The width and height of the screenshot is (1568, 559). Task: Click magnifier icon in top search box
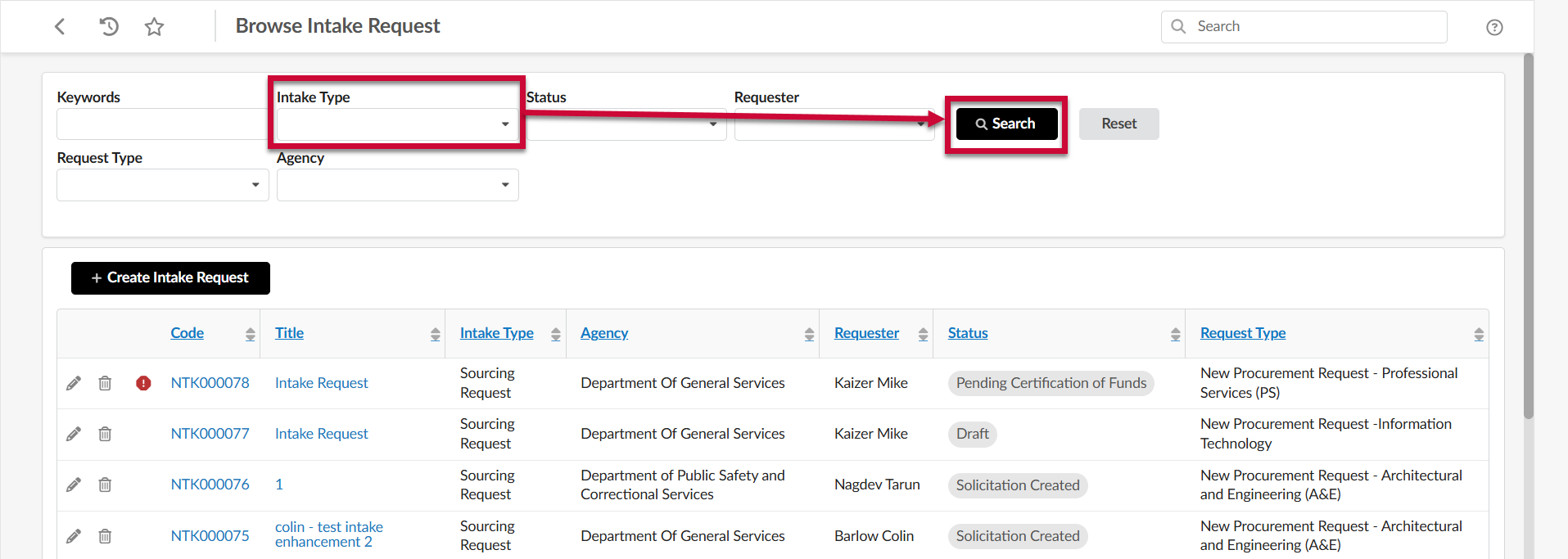1178,26
